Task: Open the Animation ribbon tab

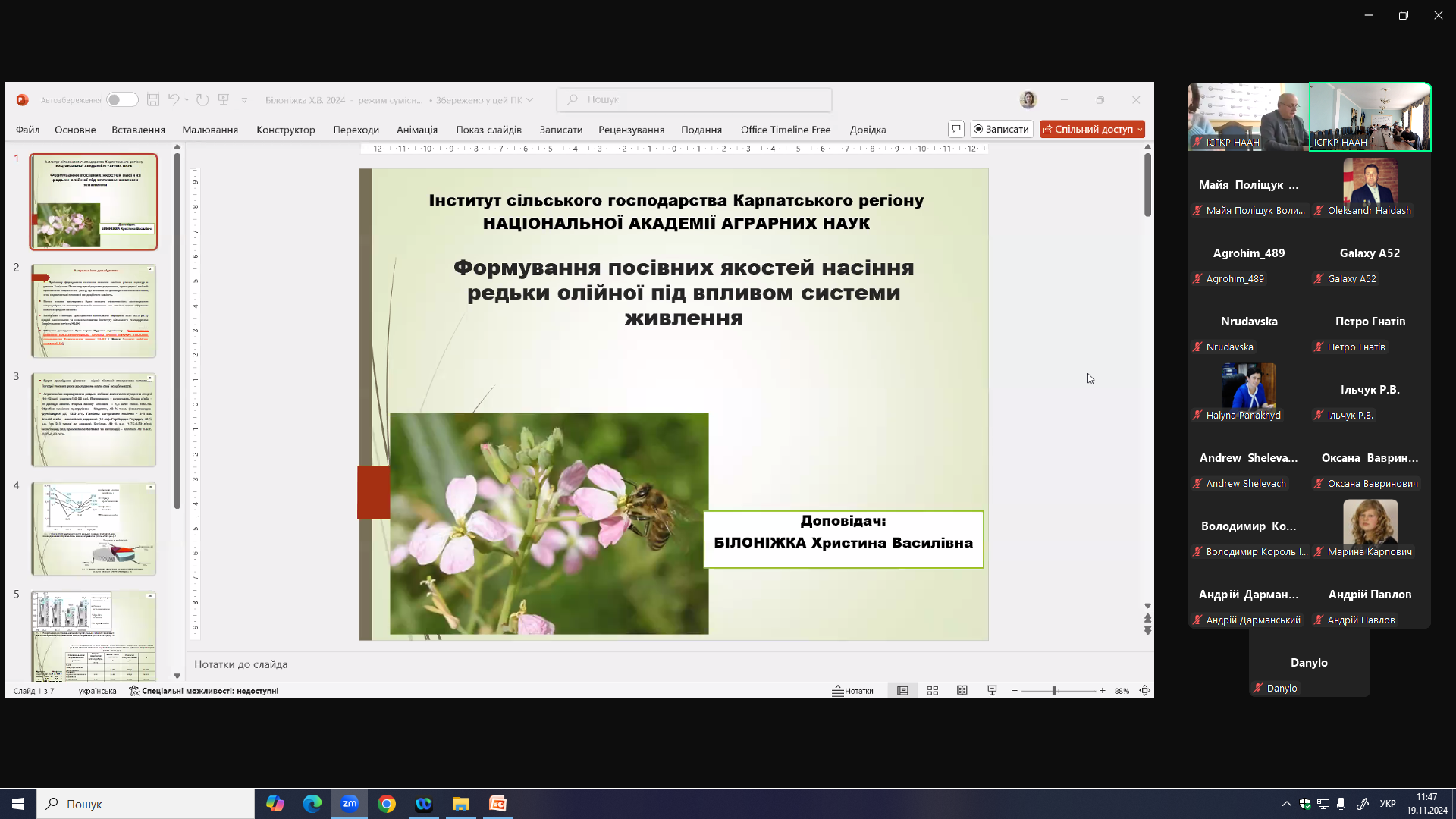Action: (417, 130)
